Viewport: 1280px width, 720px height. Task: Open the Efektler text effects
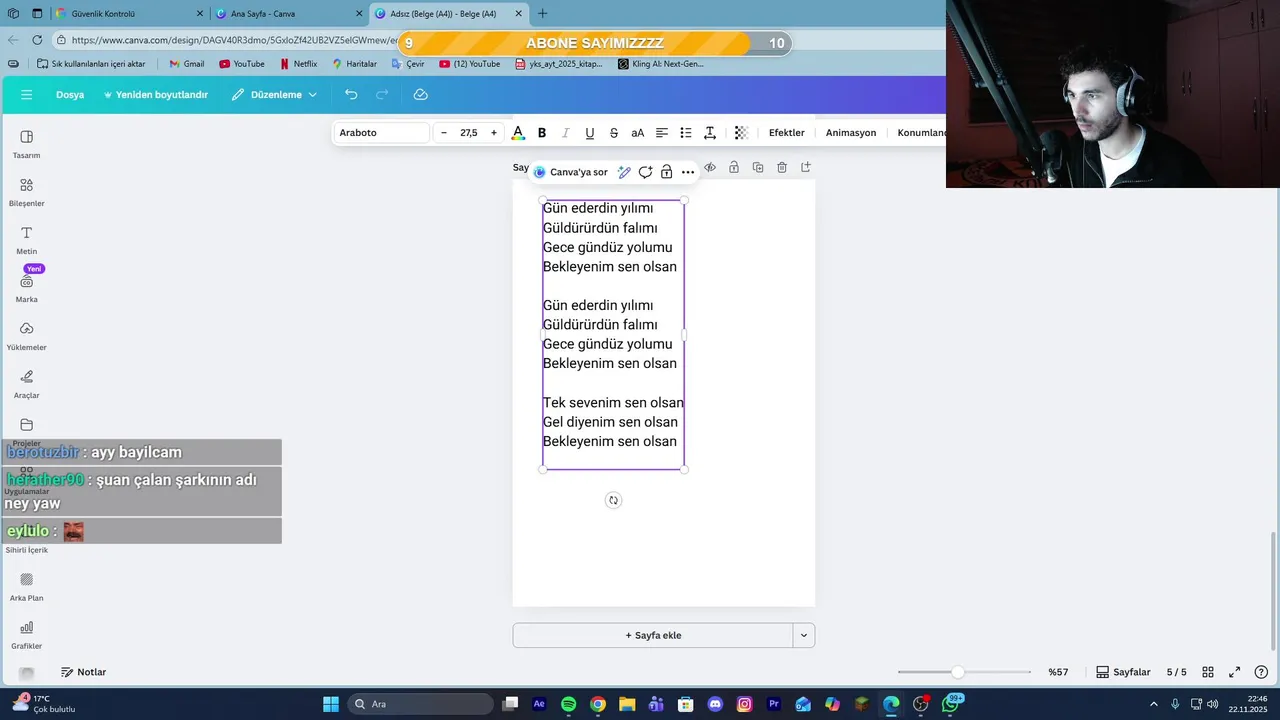click(x=786, y=132)
